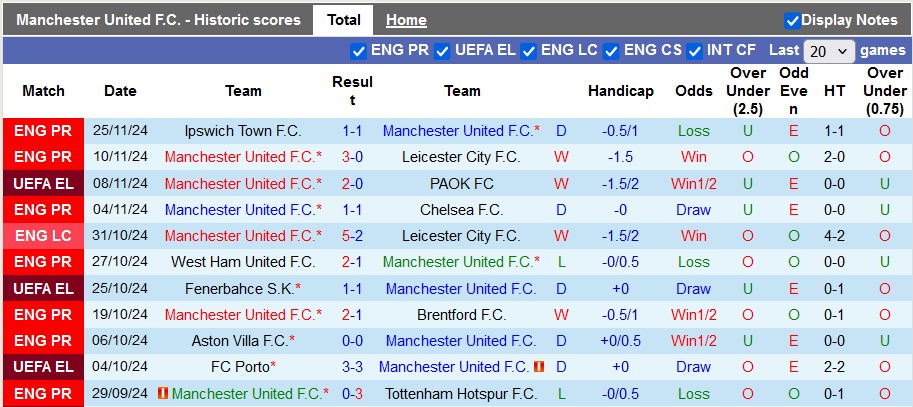Open the Last 20 games dropdown

[x=829, y=51]
